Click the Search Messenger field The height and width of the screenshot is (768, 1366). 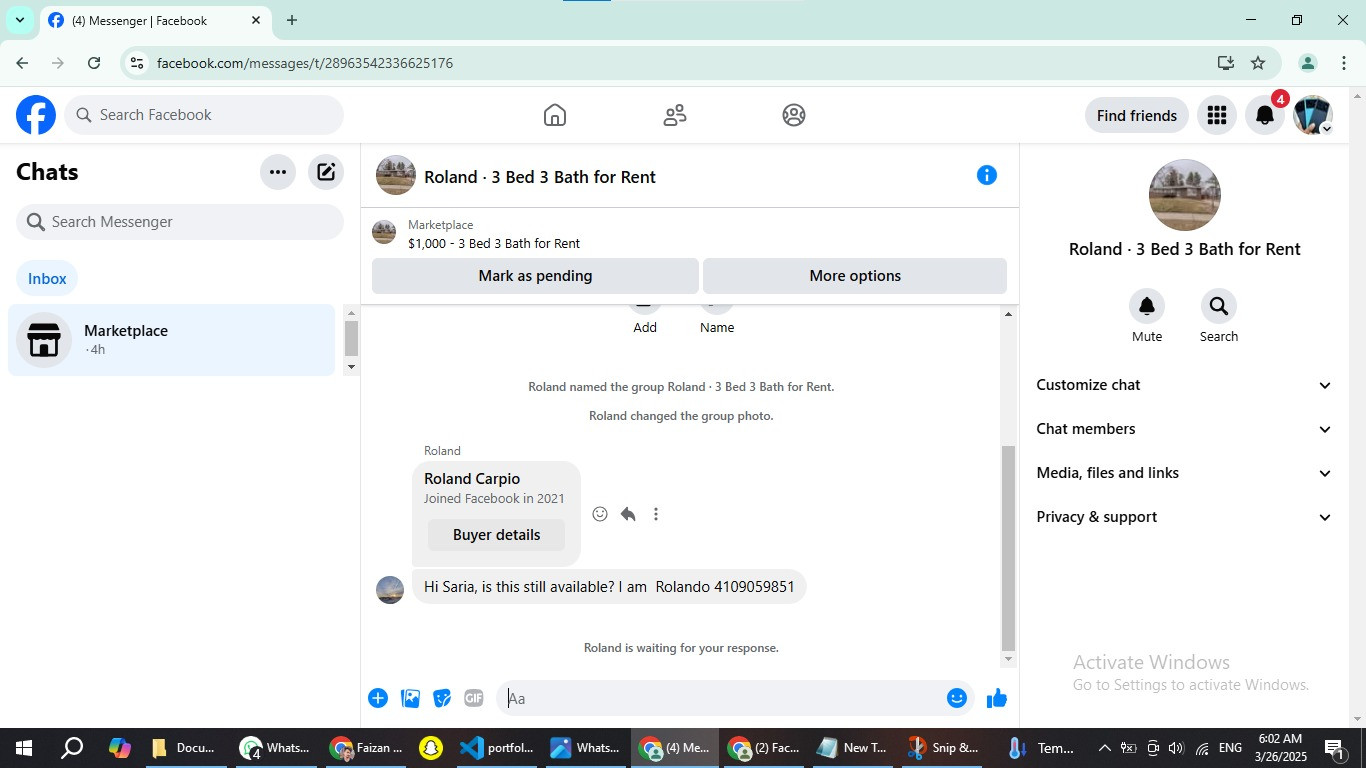click(180, 222)
